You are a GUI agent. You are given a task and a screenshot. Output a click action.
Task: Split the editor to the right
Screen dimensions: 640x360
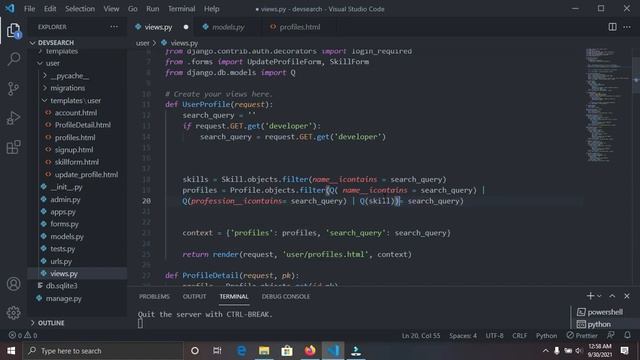coord(612,27)
